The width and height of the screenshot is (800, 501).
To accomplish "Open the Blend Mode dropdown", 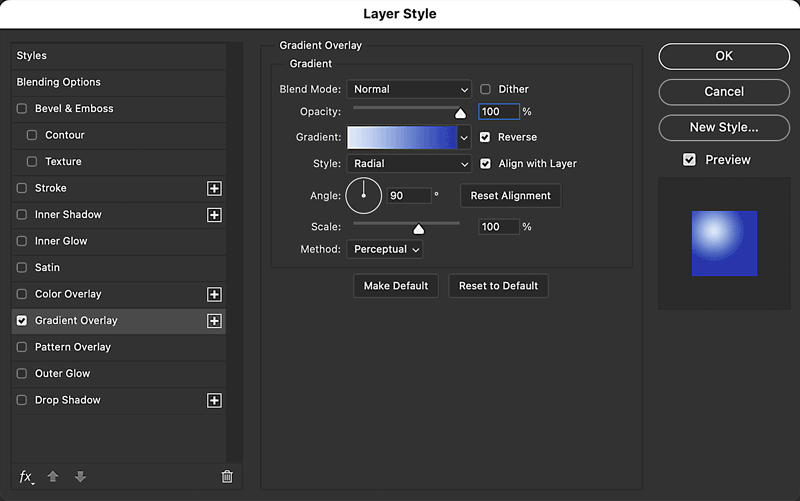I will 409,89.
